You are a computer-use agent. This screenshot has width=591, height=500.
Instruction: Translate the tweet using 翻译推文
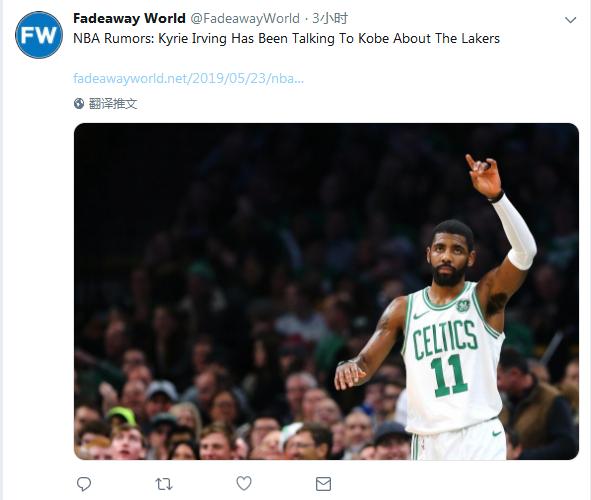113,104
